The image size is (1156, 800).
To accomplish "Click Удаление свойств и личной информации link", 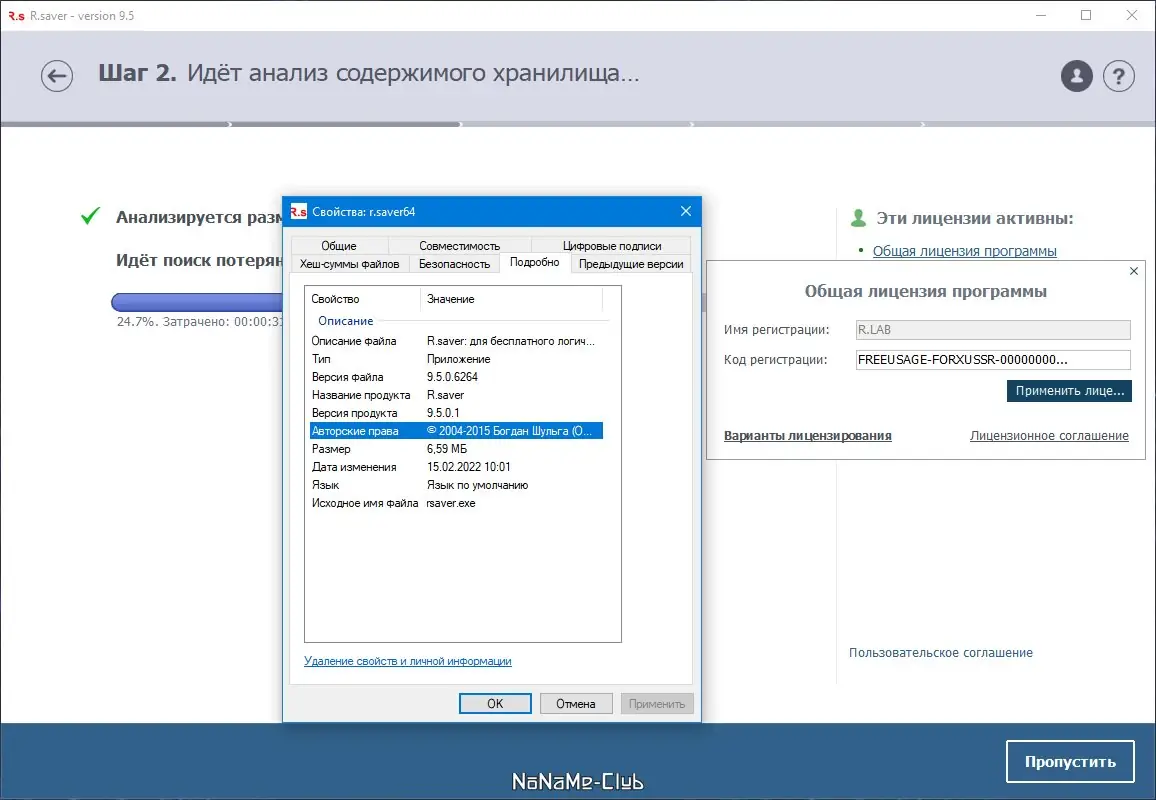I will point(408,661).
